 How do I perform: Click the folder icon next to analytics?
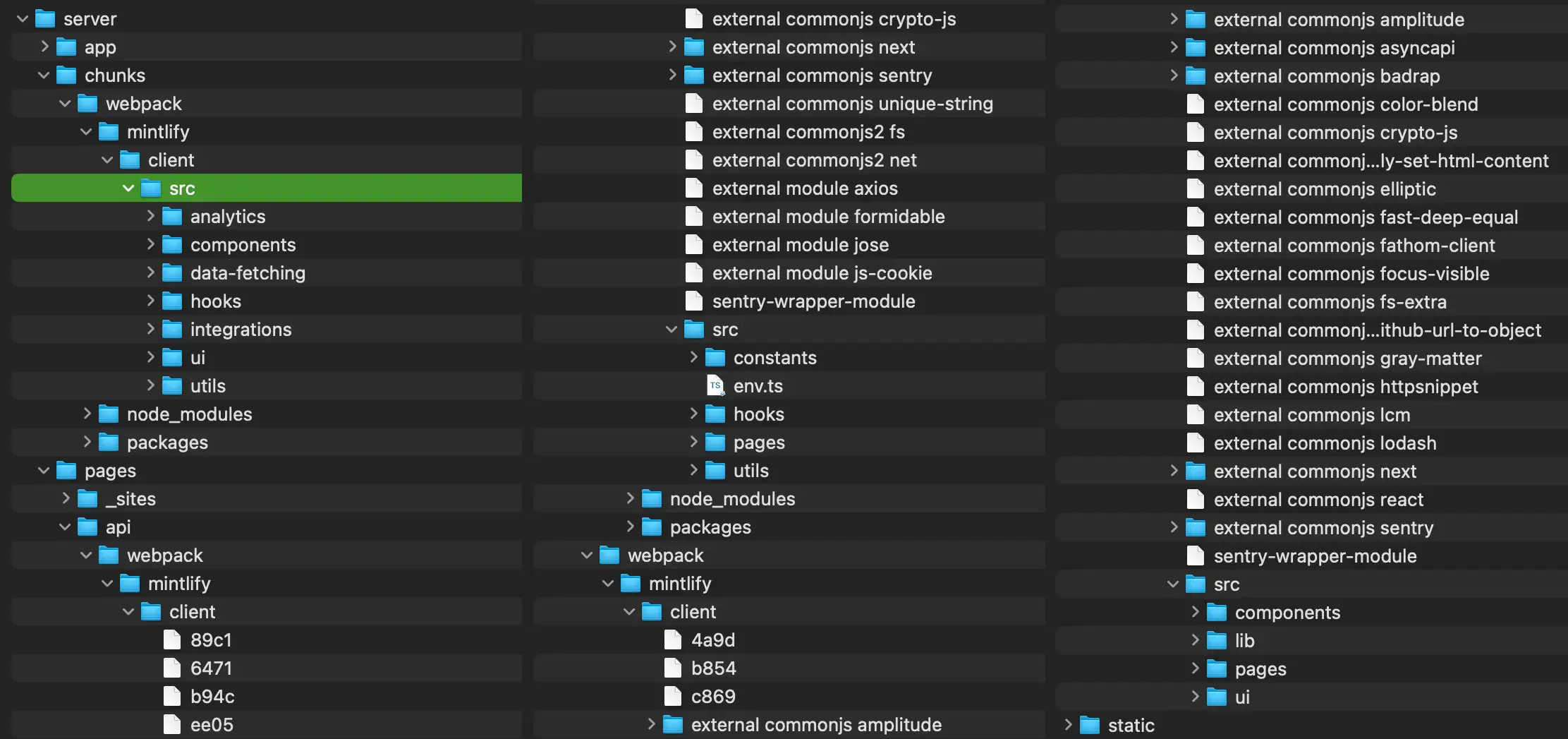171,216
